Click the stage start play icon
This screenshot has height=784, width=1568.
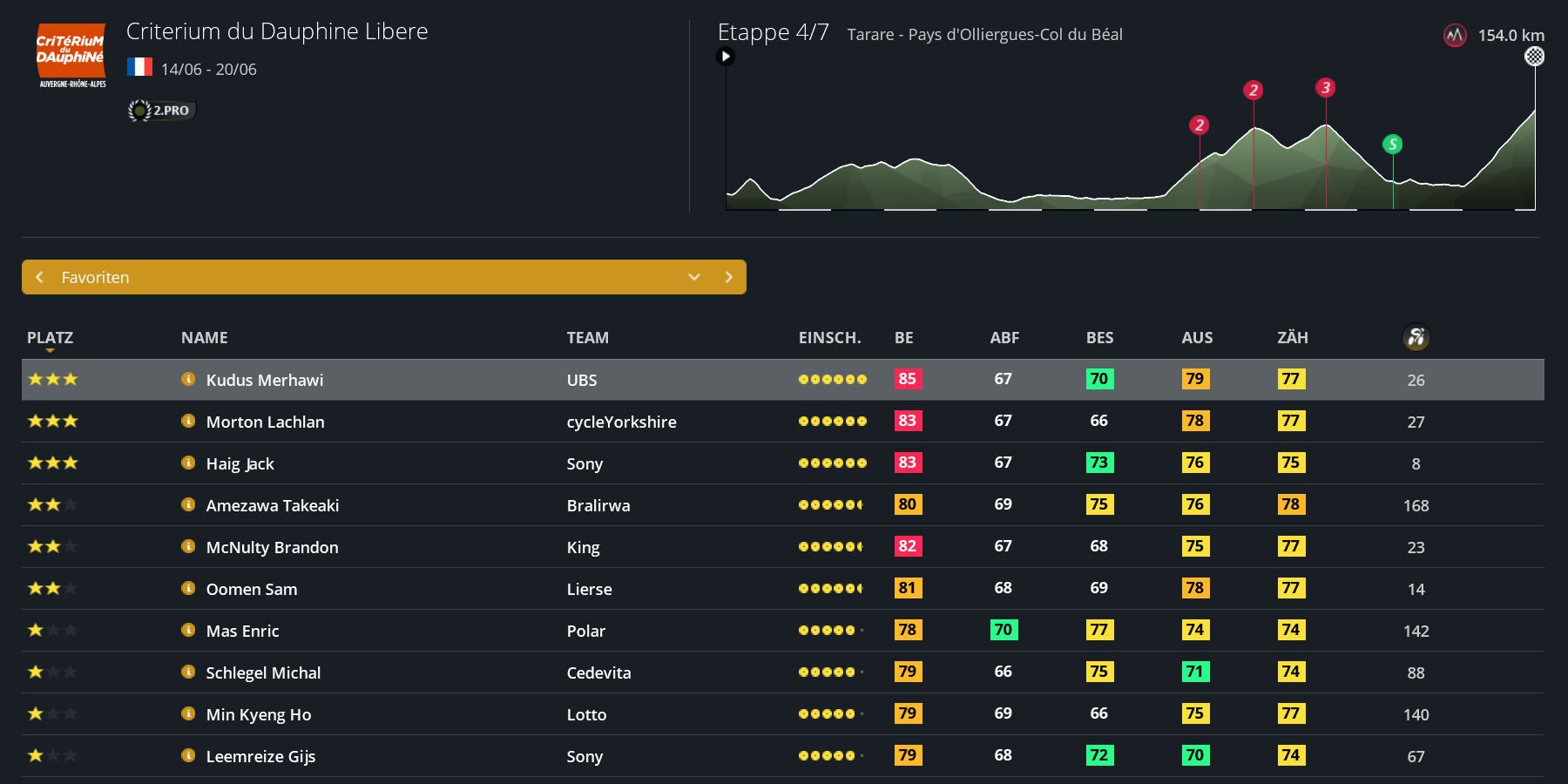pos(725,57)
